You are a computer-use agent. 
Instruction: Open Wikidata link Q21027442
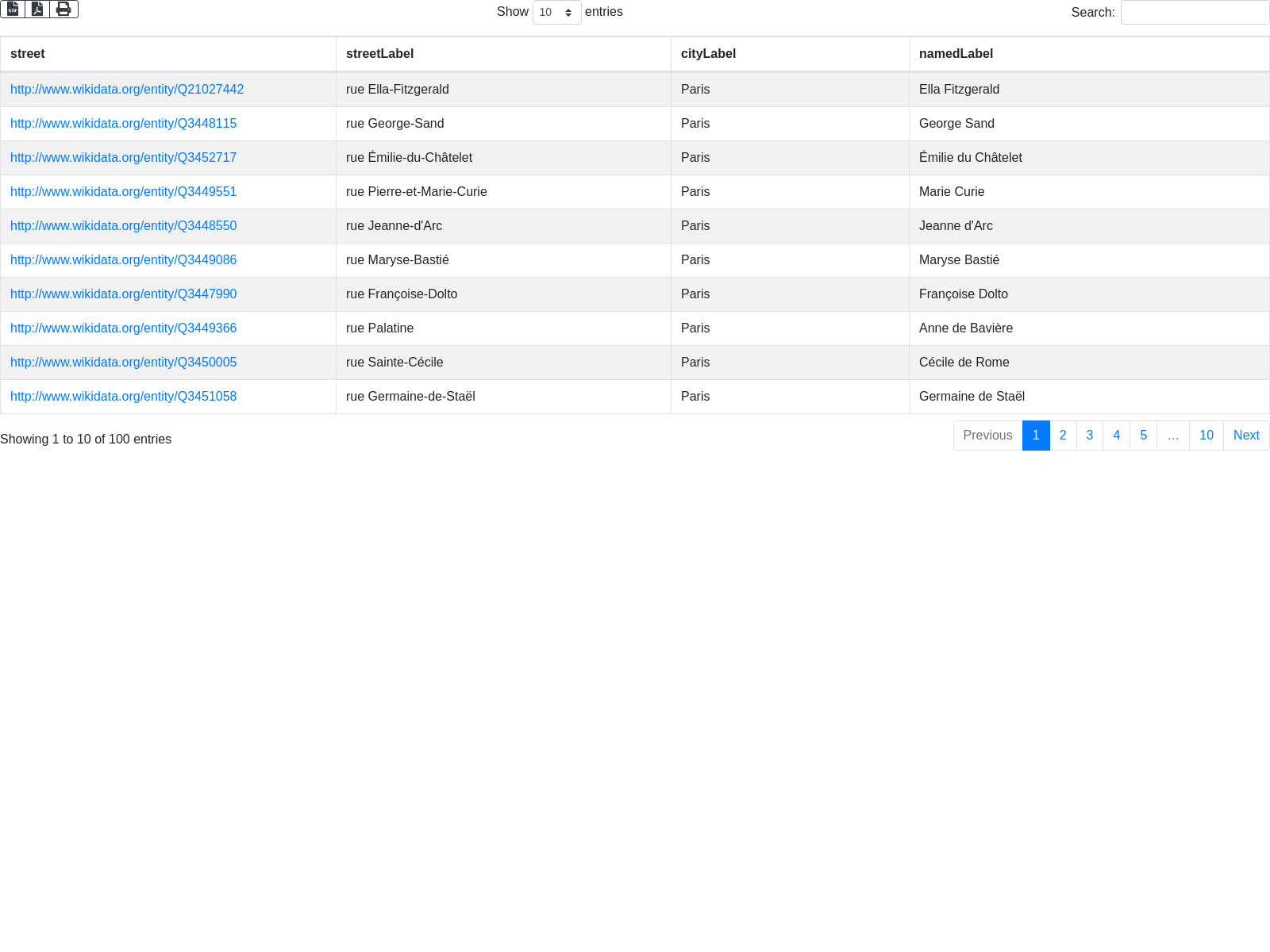click(x=127, y=90)
